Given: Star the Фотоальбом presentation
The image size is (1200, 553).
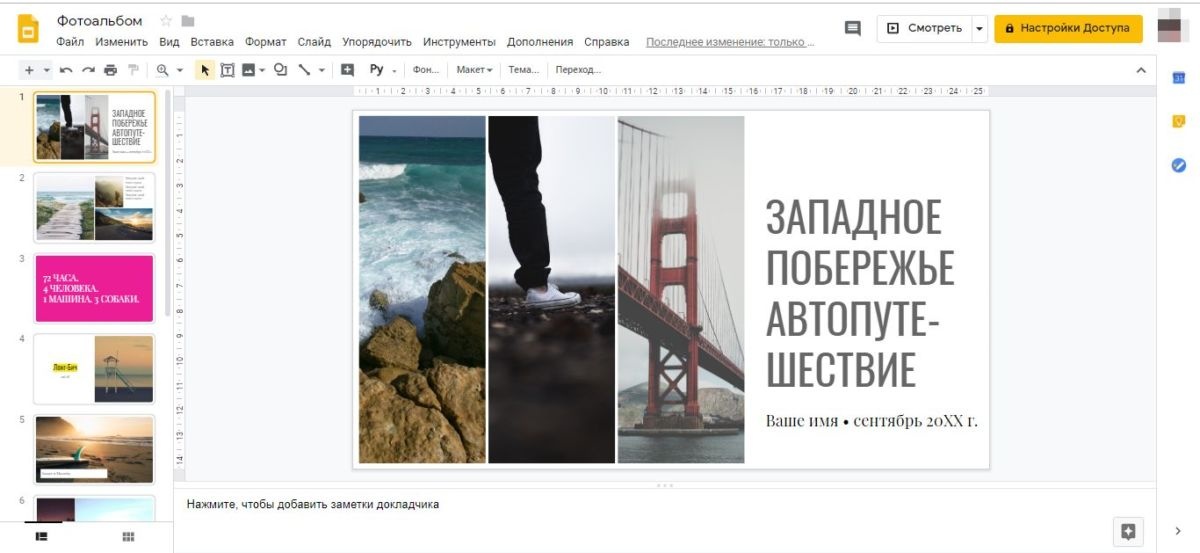Looking at the screenshot, I should [x=166, y=21].
